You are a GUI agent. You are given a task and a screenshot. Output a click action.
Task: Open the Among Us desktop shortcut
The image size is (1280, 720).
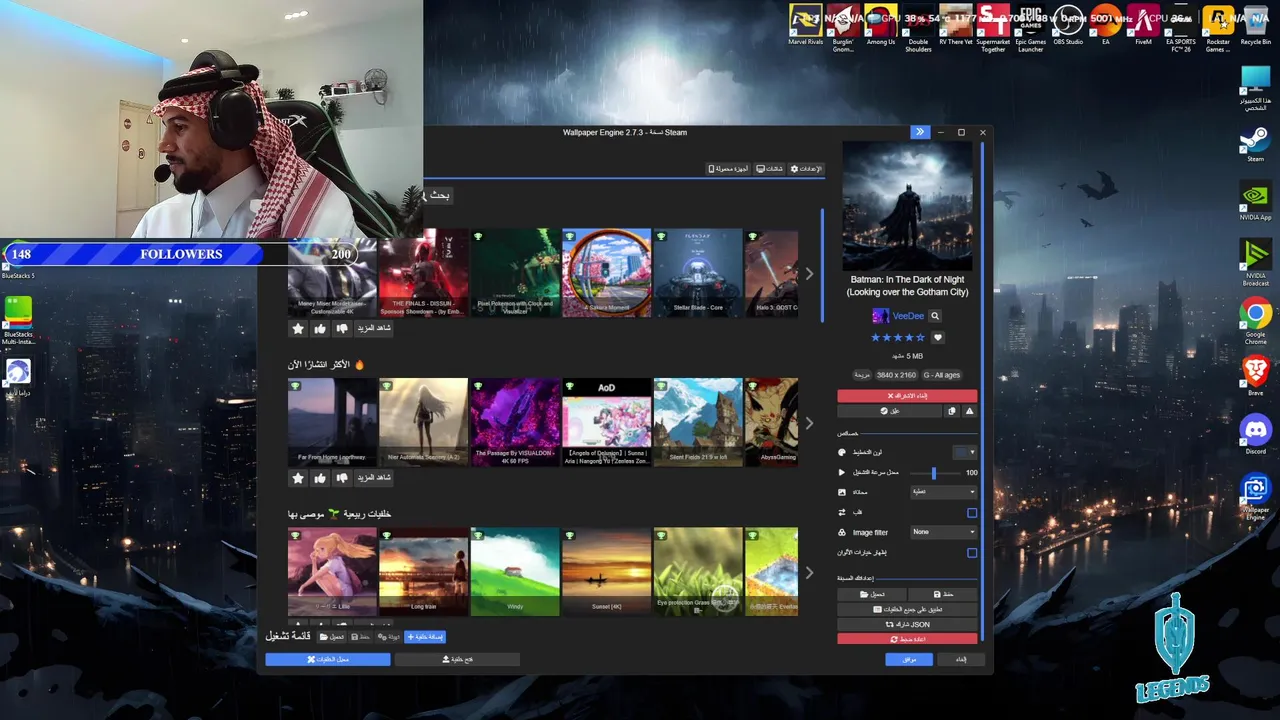(x=880, y=26)
